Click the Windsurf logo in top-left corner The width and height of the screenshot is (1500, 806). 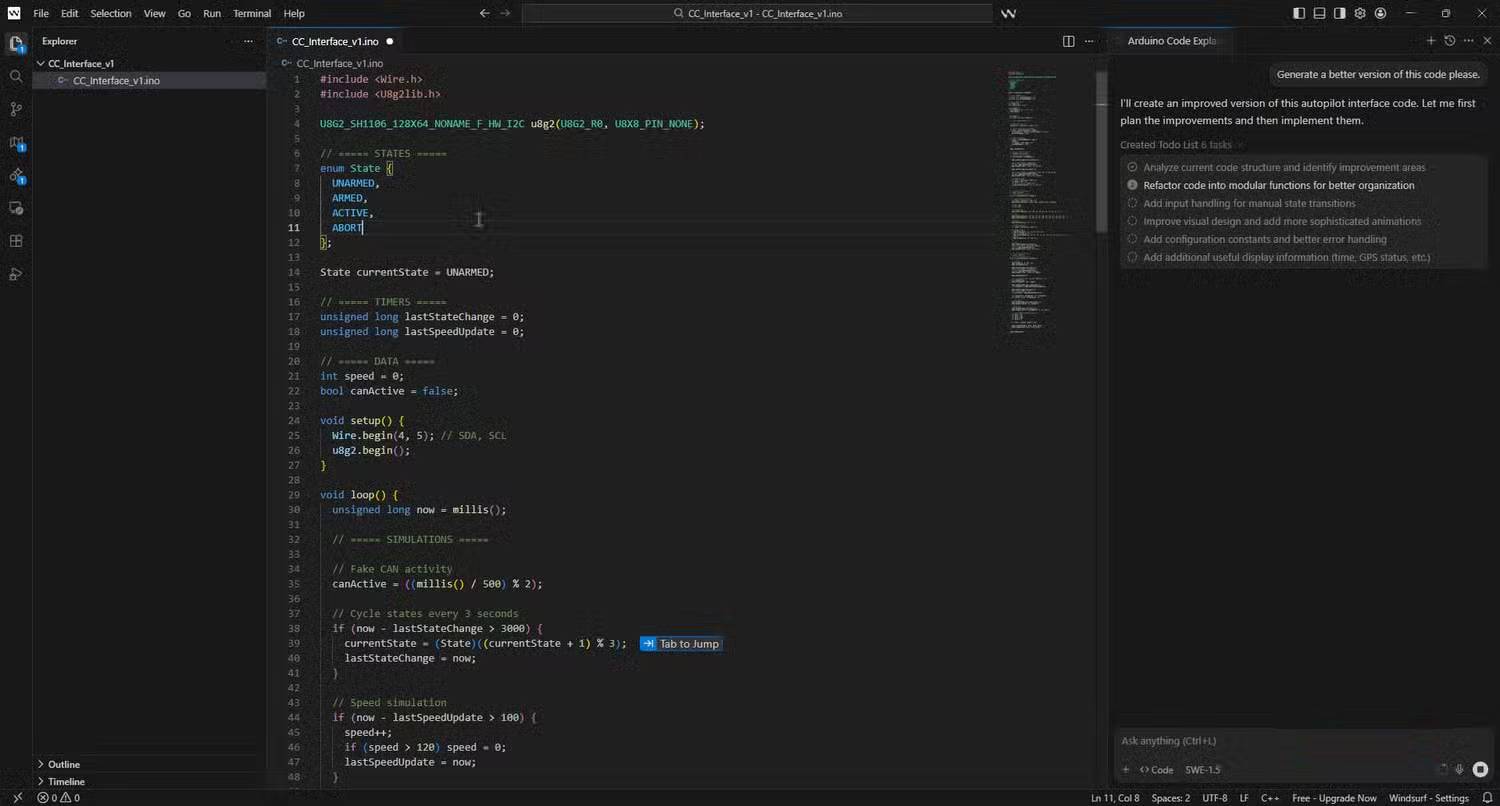[x=14, y=13]
